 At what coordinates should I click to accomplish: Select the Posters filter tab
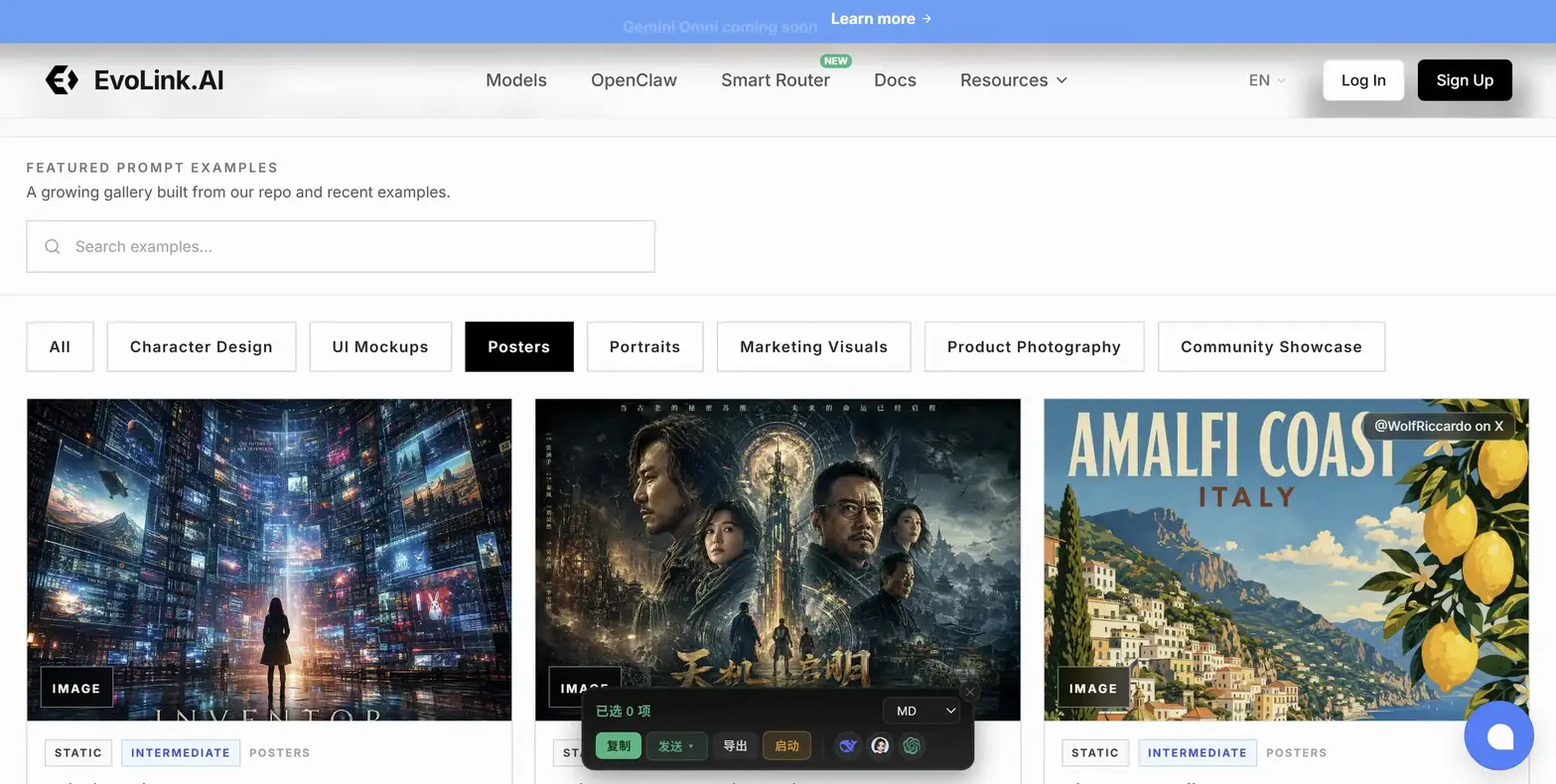tap(519, 346)
